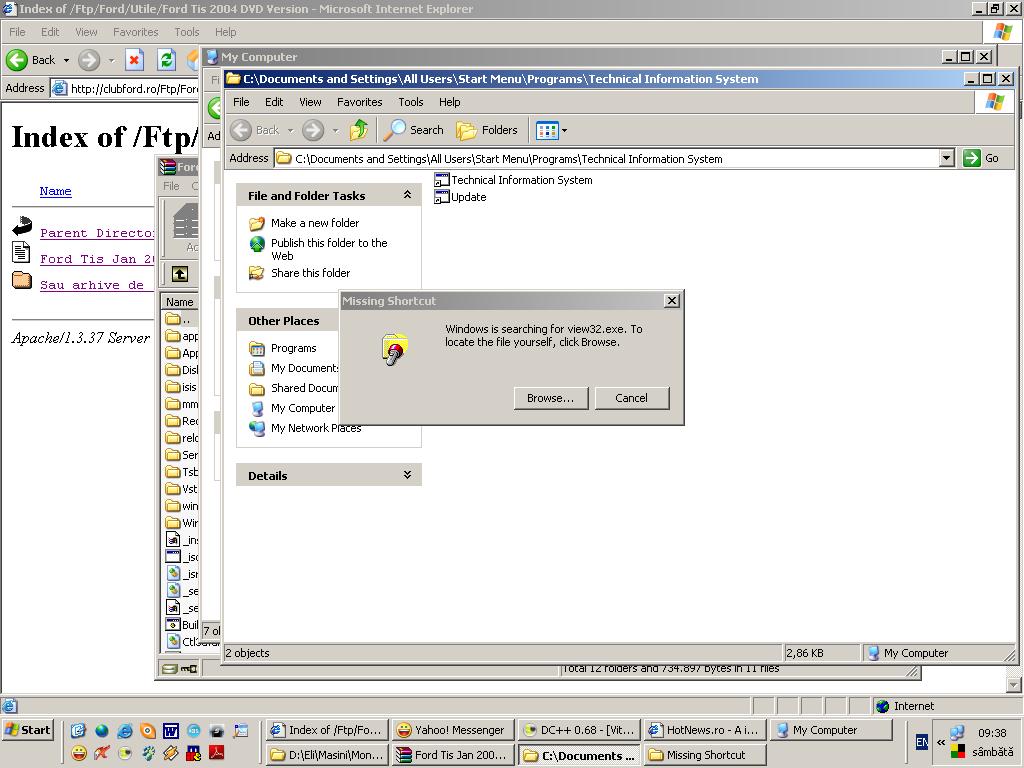This screenshot has width=1024, height=768.
Task: Click the Go button beside address
Action: (x=981, y=158)
